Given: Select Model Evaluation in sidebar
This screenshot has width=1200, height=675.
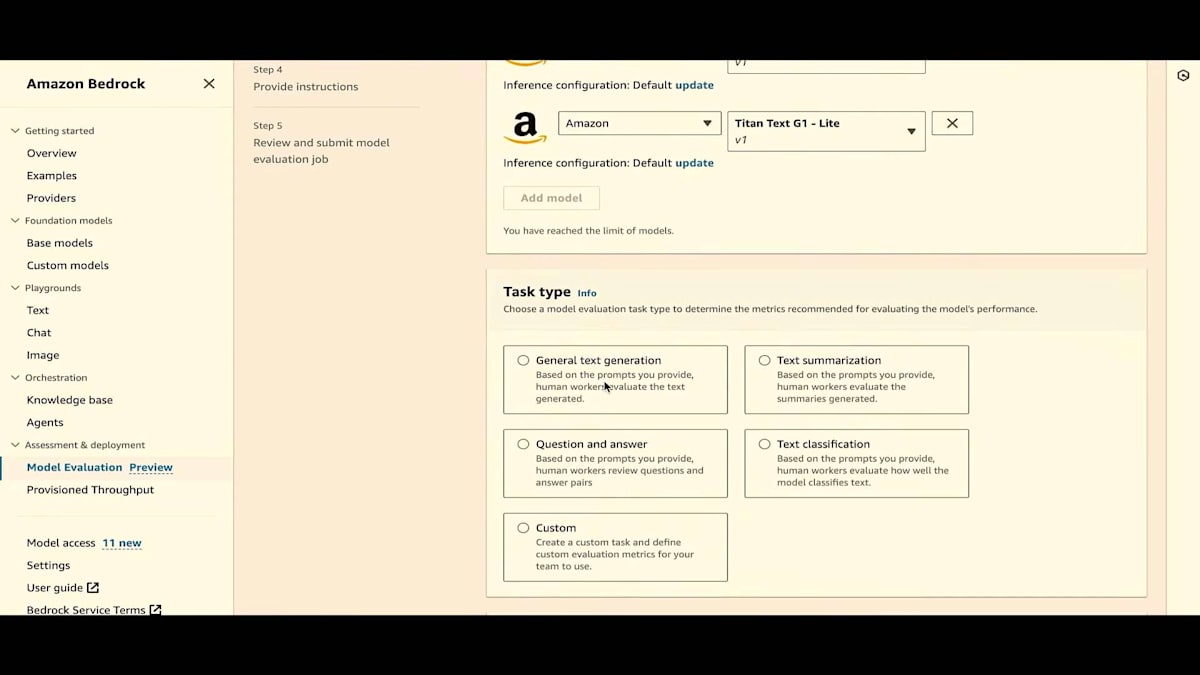Looking at the screenshot, I should tap(75, 467).
